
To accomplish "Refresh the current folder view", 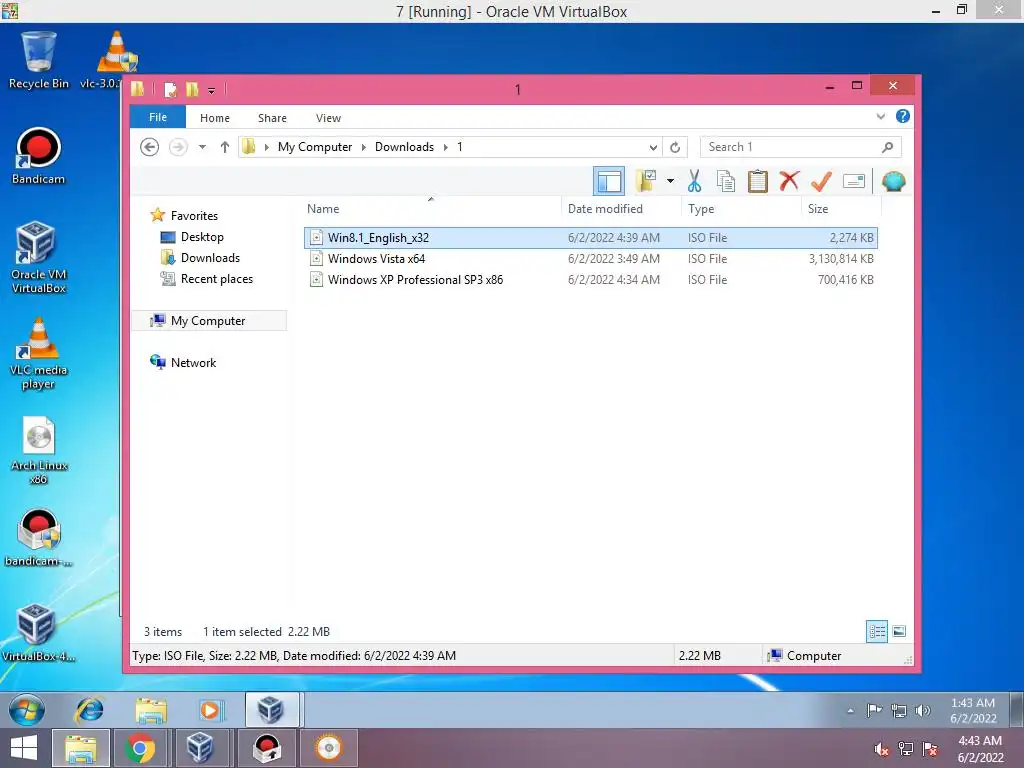I will (675, 147).
